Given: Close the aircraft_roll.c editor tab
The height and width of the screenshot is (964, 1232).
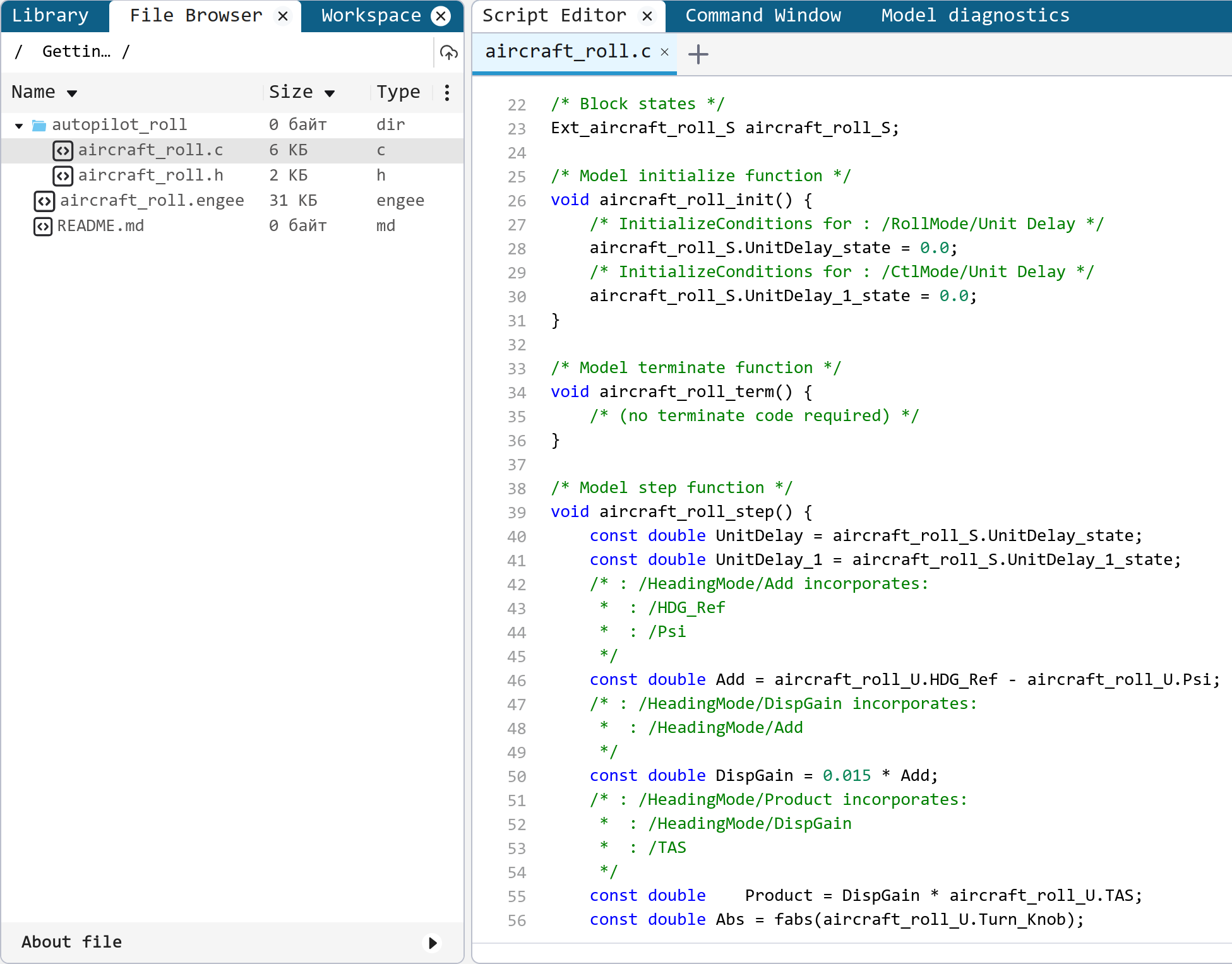Looking at the screenshot, I should pos(664,52).
